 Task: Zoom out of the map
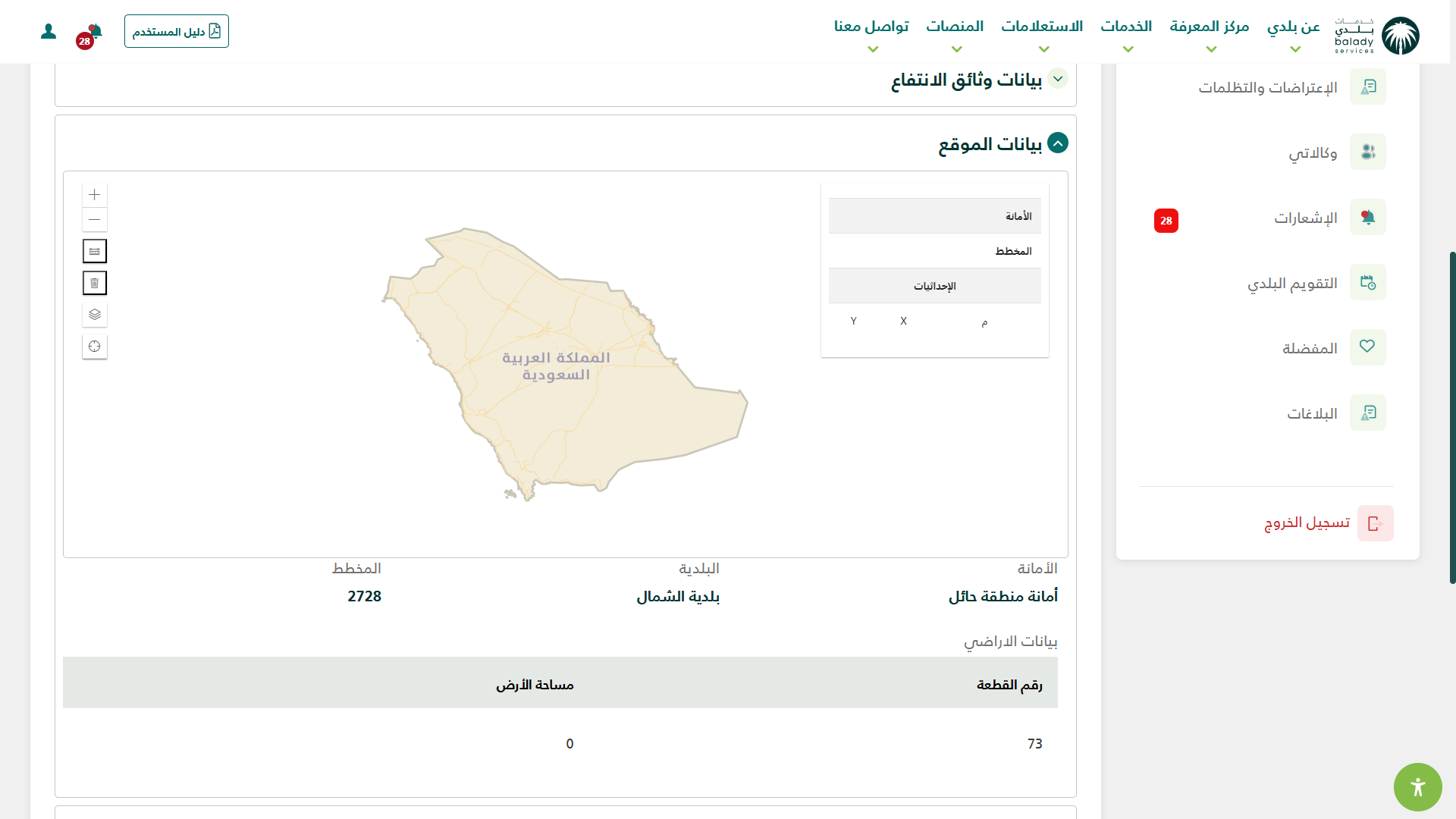(94, 220)
